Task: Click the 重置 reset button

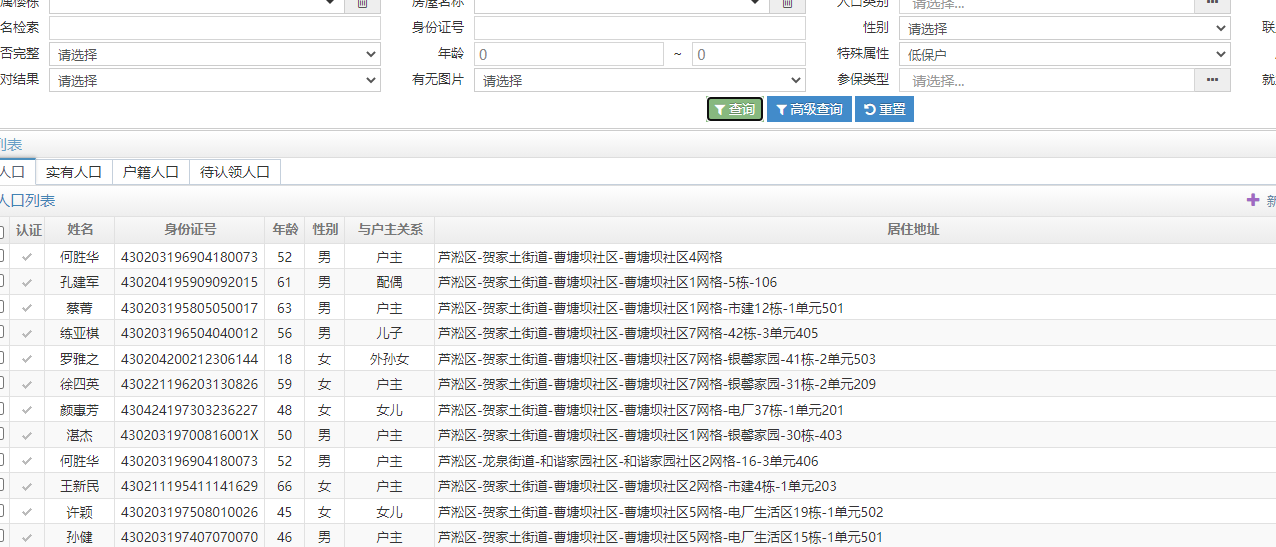Action: 884,109
